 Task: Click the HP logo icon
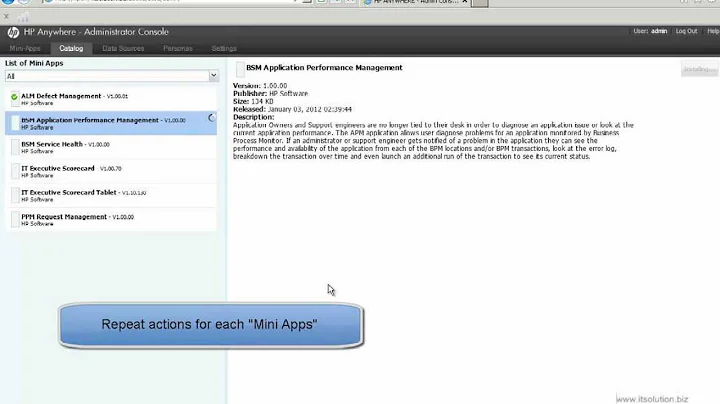pyautogui.click(x=13, y=32)
